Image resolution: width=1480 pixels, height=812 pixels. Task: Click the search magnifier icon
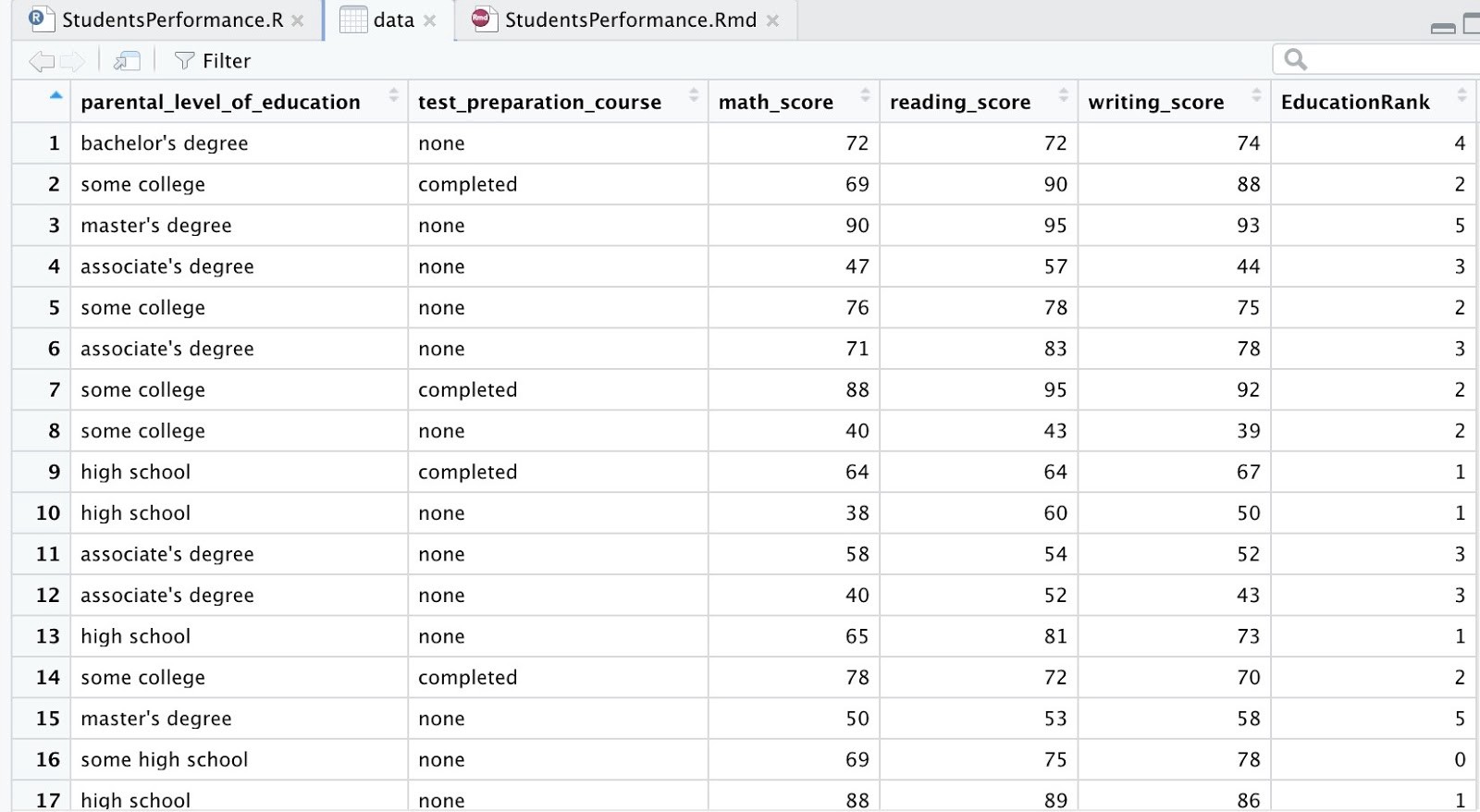point(1296,60)
